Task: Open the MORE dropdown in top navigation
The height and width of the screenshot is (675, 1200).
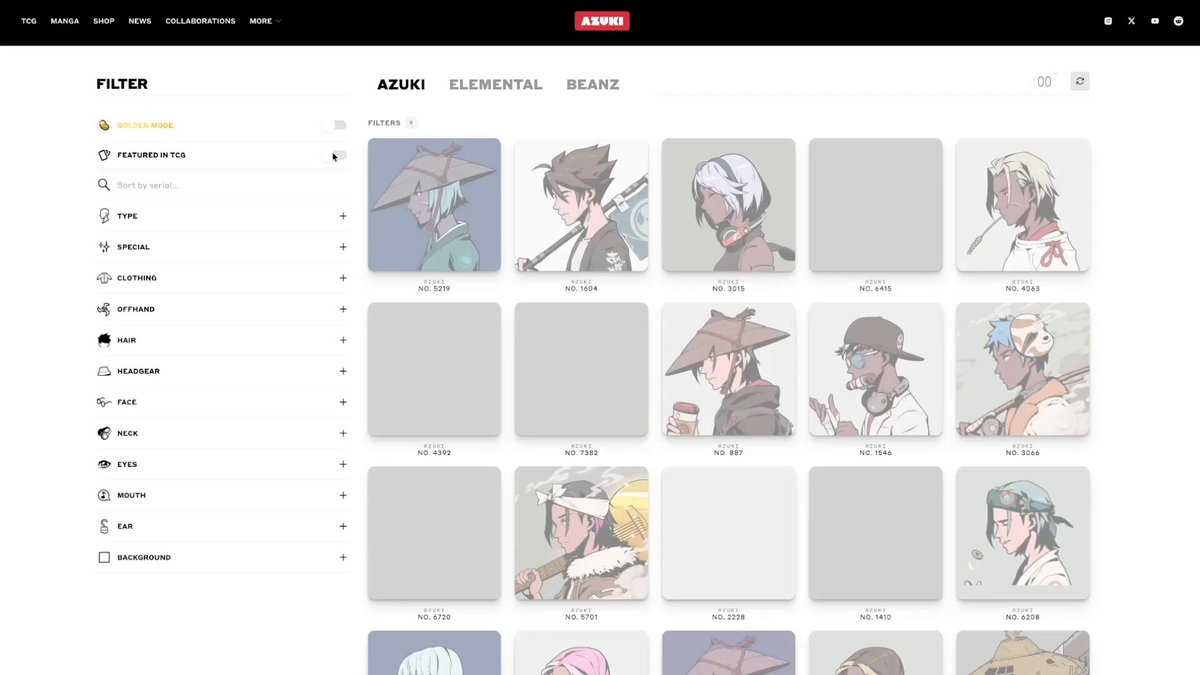Action: point(265,21)
